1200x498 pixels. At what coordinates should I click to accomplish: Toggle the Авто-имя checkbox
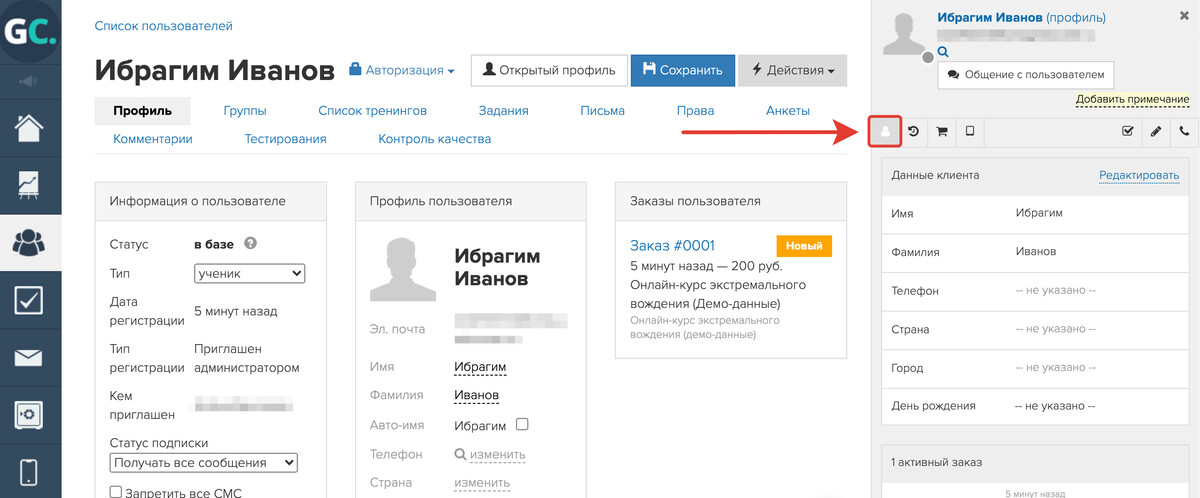521,424
